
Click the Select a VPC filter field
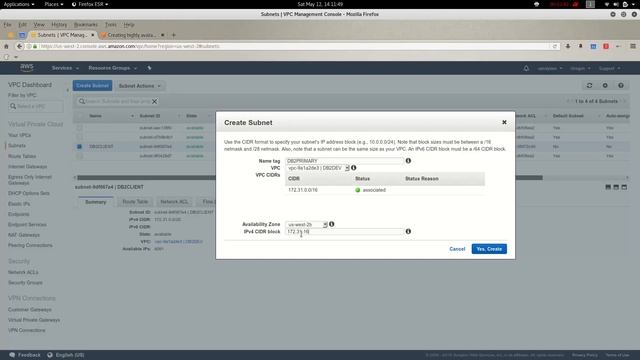(x=36, y=106)
